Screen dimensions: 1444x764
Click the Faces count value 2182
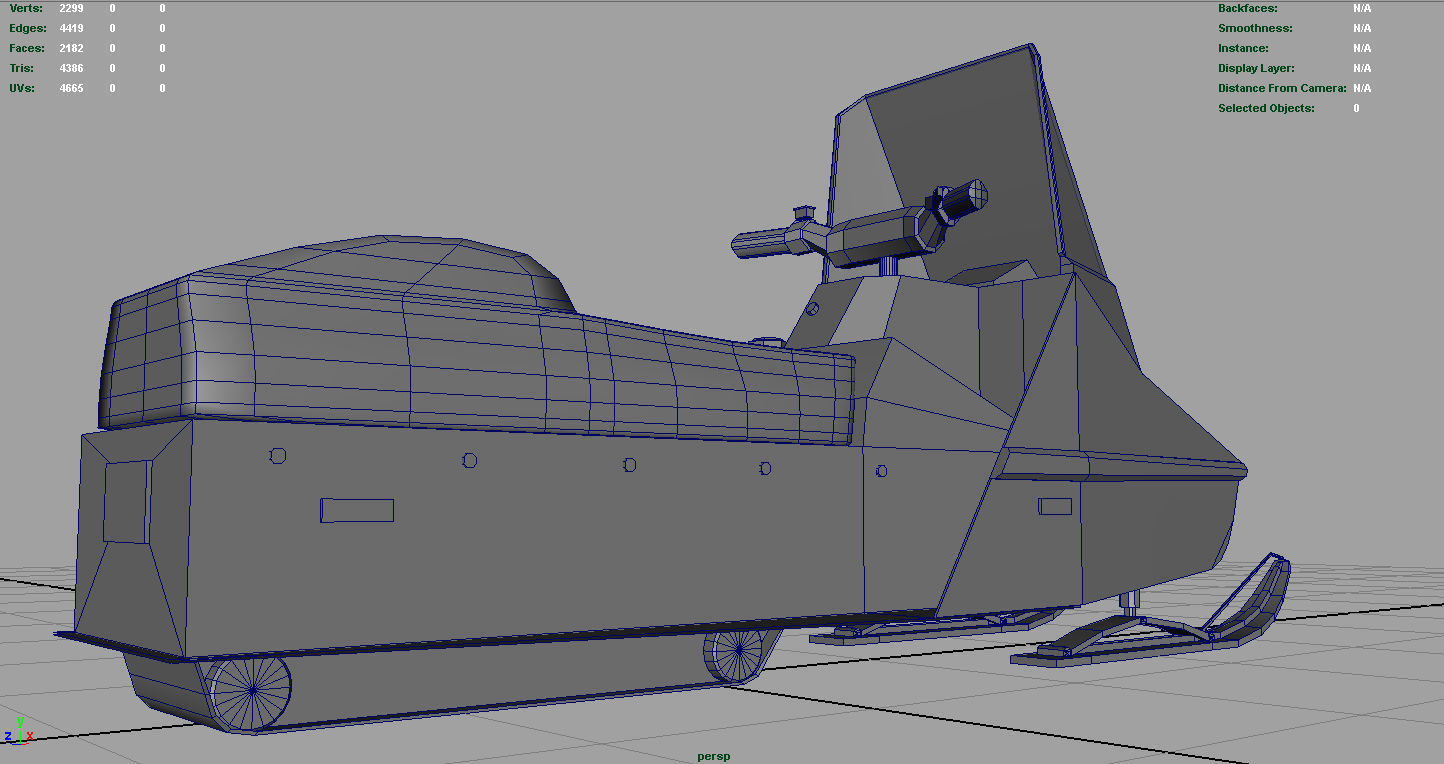pos(71,48)
